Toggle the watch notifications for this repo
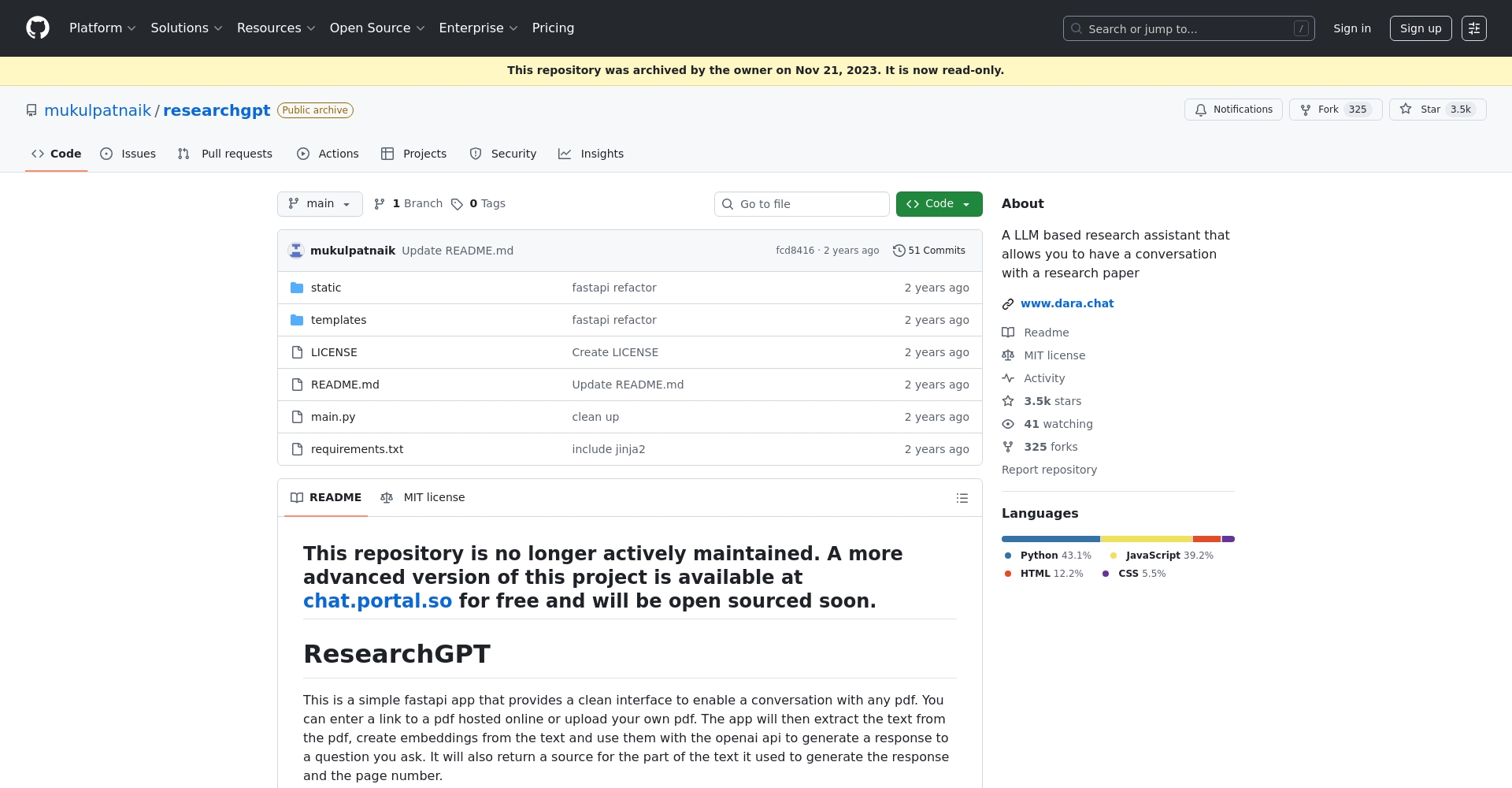Image resolution: width=1512 pixels, height=788 pixels. (1233, 110)
